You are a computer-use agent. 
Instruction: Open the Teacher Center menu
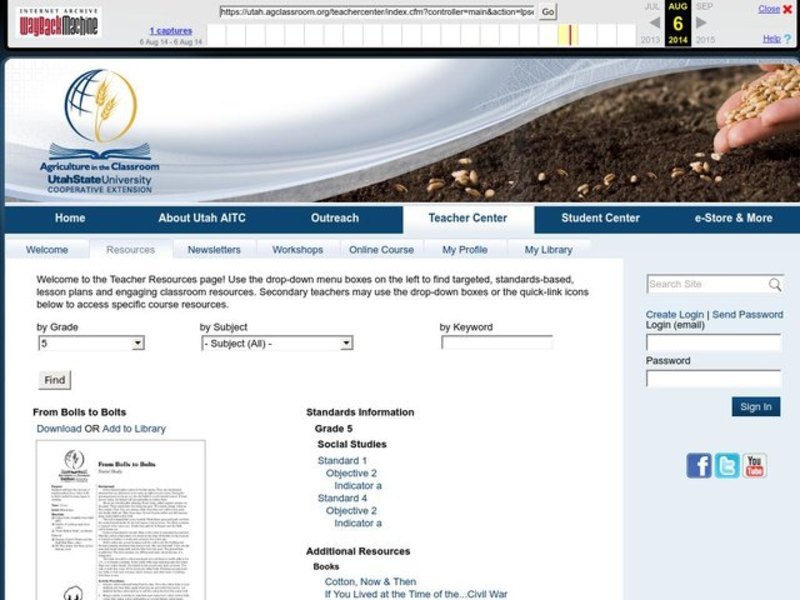(467, 218)
